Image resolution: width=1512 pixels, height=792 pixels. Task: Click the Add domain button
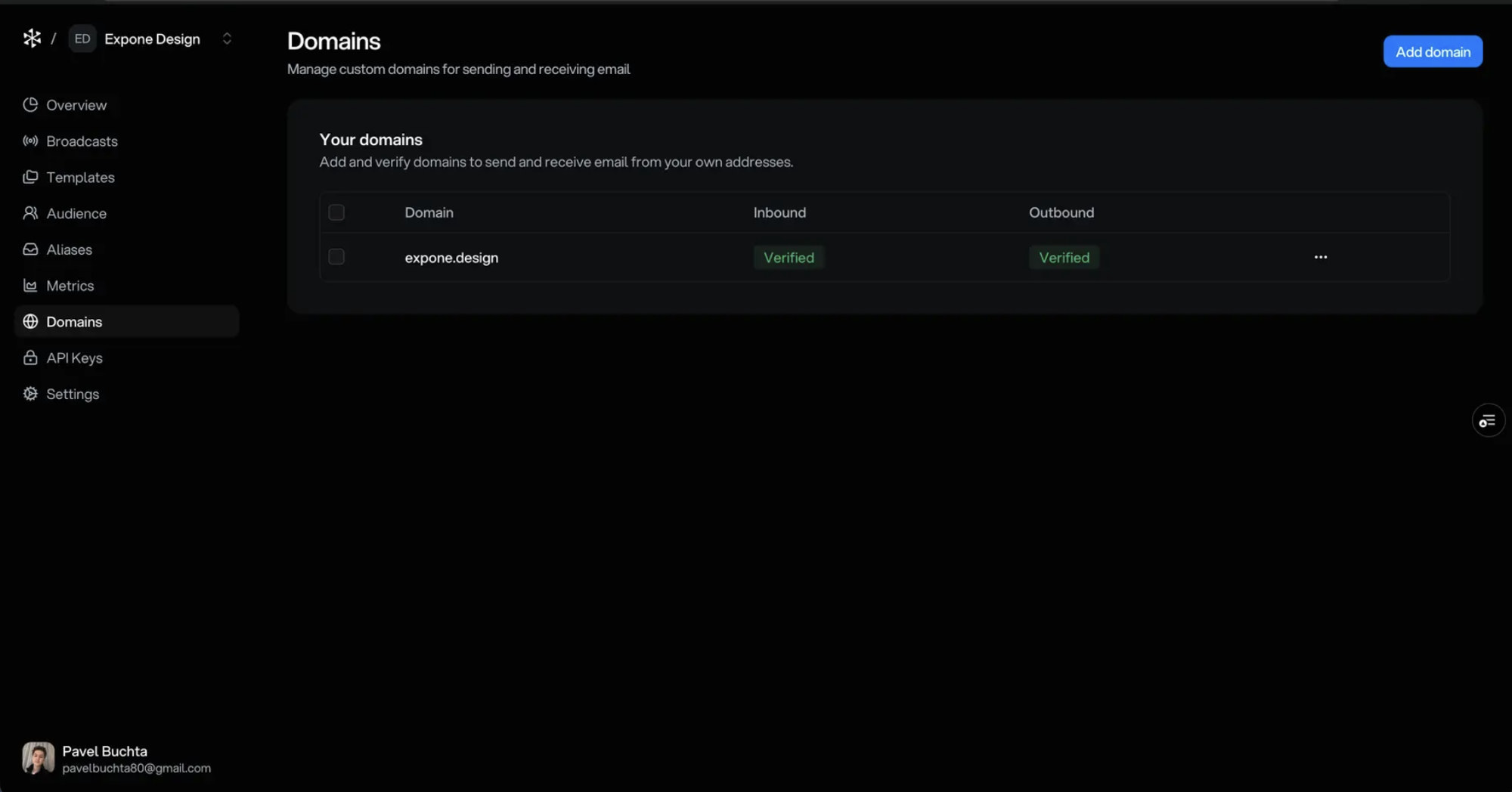[1433, 51]
